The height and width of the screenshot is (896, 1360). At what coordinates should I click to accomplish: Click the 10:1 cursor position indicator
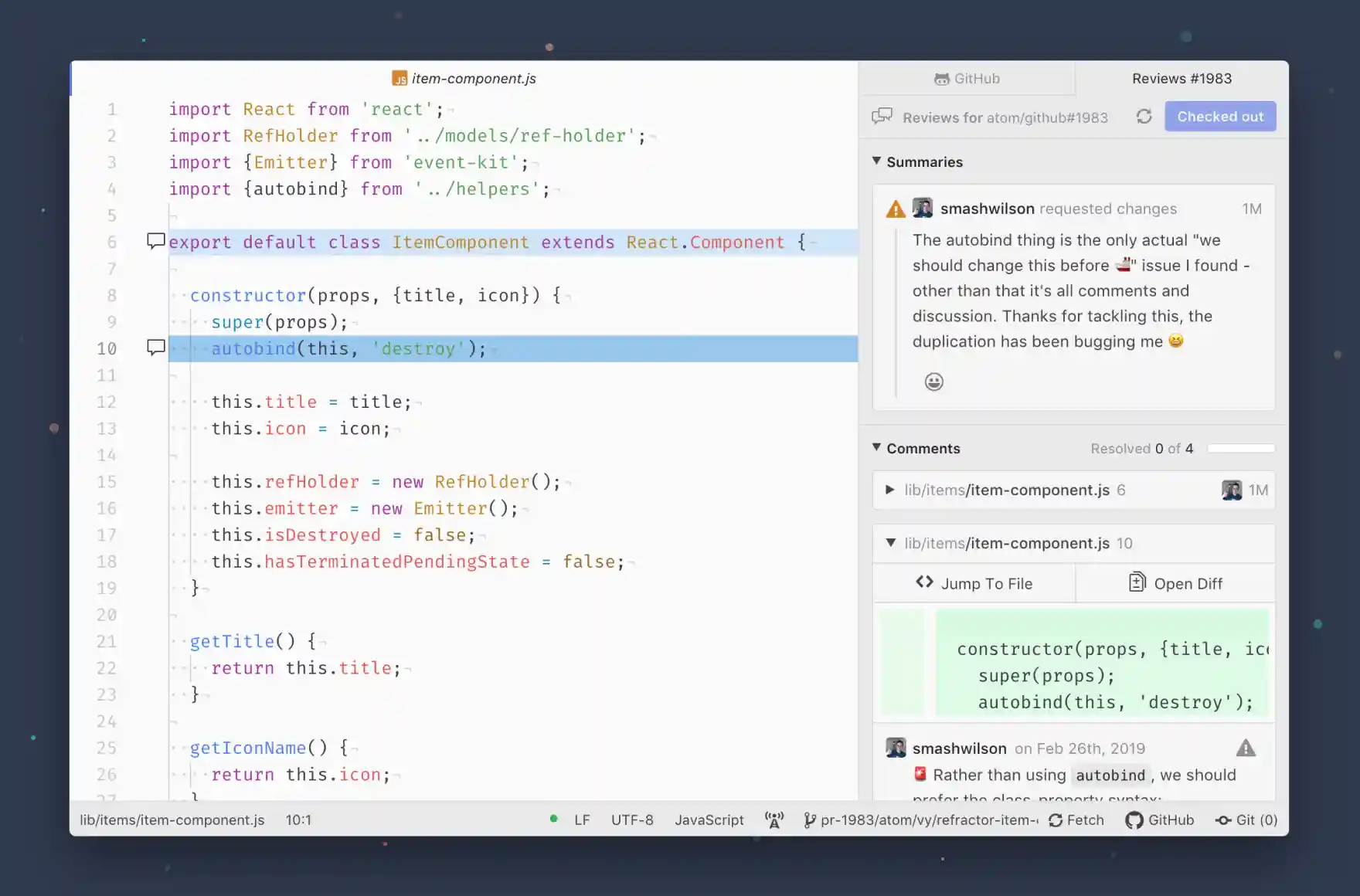[x=299, y=820]
